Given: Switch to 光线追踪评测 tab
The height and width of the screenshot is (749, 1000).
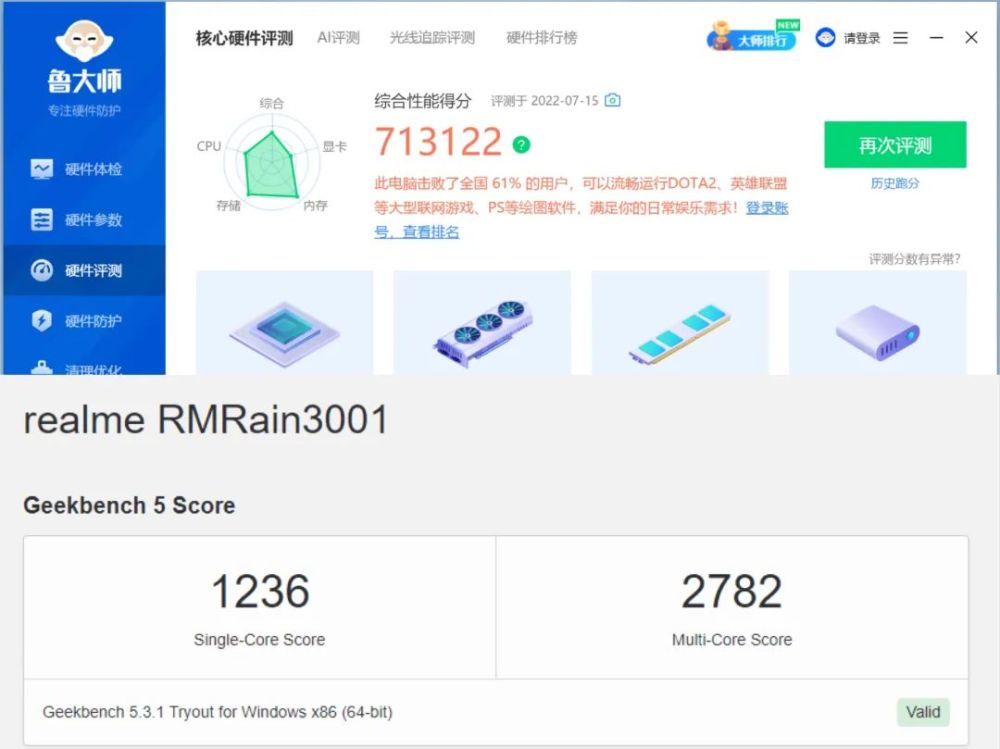Looking at the screenshot, I should point(432,38).
